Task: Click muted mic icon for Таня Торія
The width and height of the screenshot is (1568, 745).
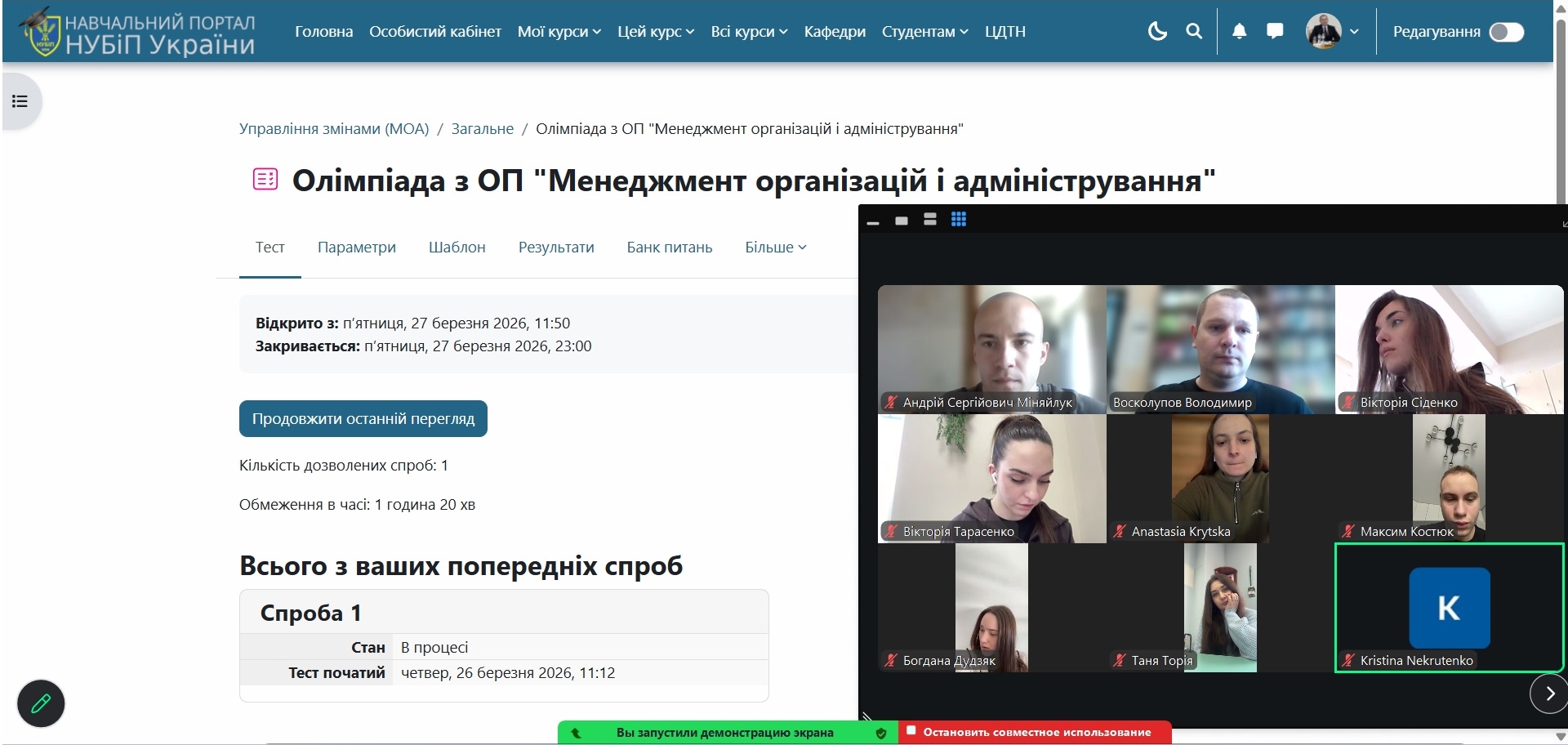Action: (1120, 660)
